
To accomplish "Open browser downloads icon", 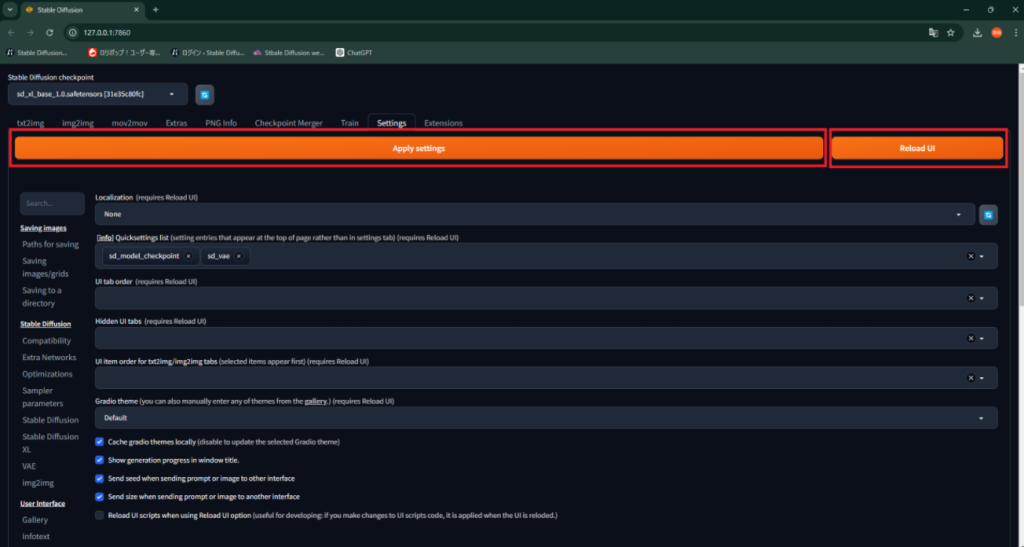I will (x=977, y=32).
